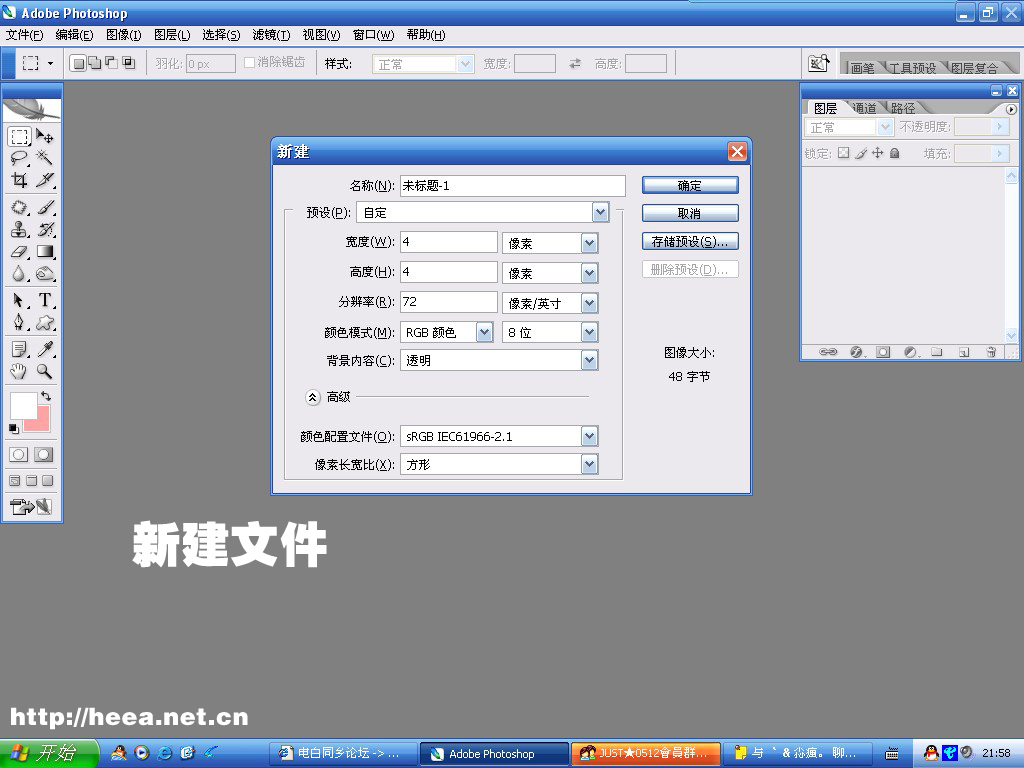Toggle lock transparent pixels in Layers panel

[843, 153]
